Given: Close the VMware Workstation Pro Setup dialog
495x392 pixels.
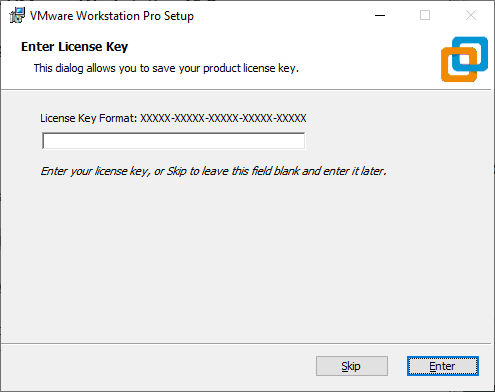Looking at the screenshot, I should tap(471, 15).
